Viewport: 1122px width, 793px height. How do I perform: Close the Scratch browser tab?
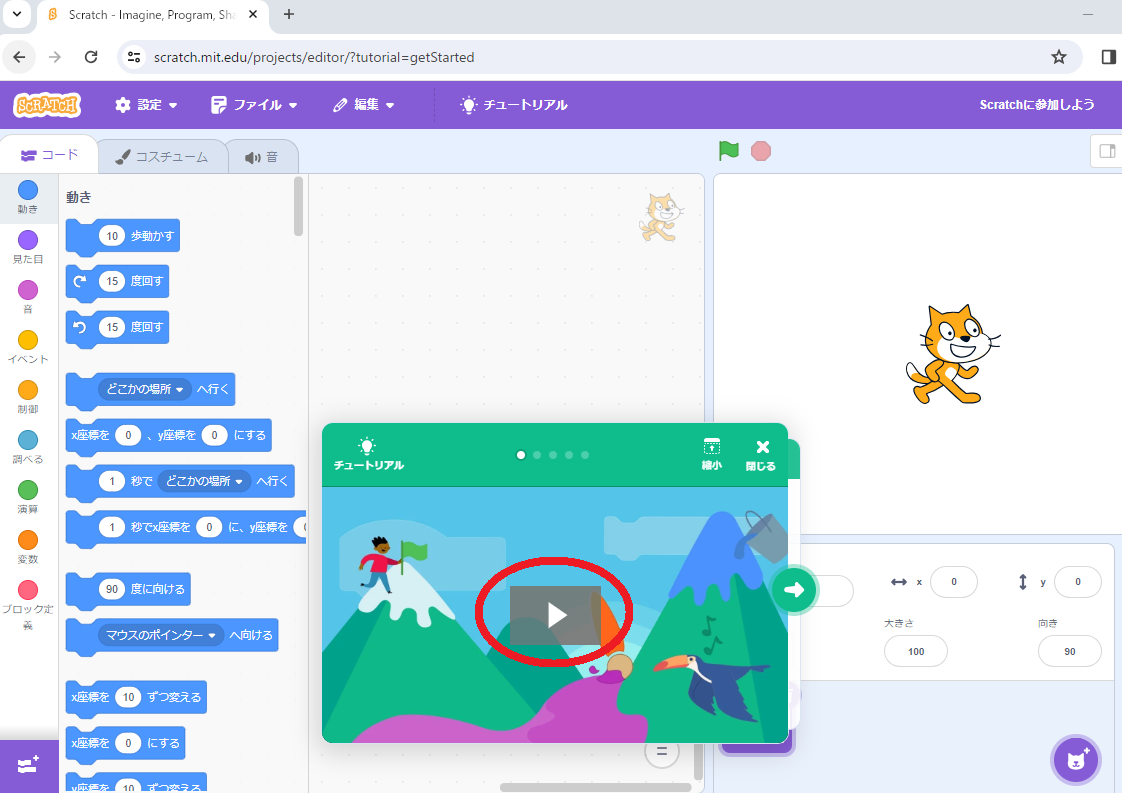click(x=253, y=14)
